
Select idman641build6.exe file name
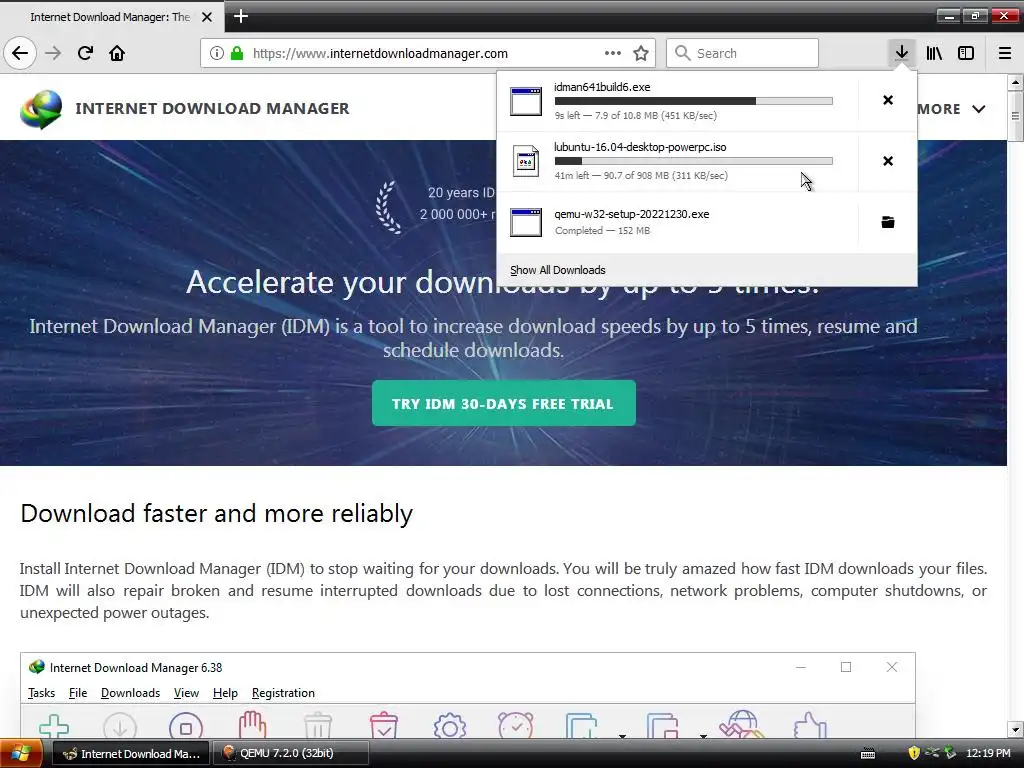pos(601,87)
